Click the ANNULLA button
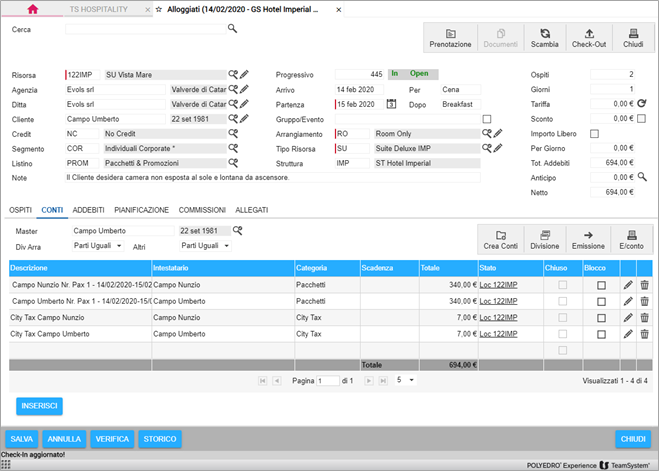Viewport: 659px width, 471px height. [64, 439]
